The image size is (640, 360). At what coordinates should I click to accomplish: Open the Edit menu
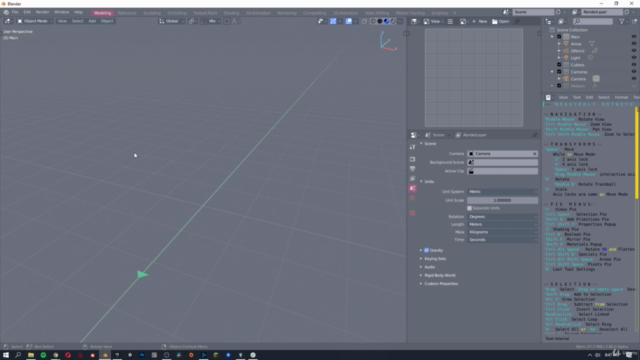pos(27,12)
